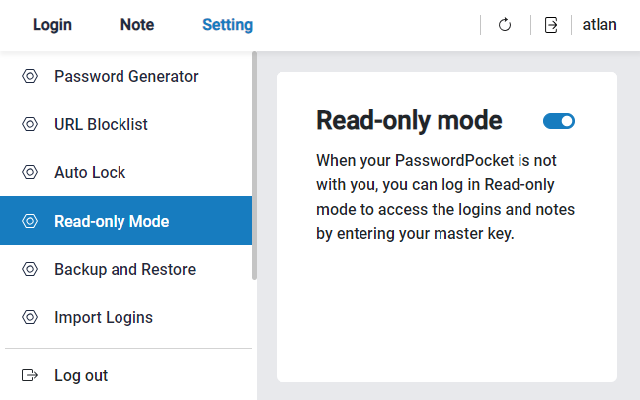Click the hexagon icon beside Auto Lock

point(30,172)
